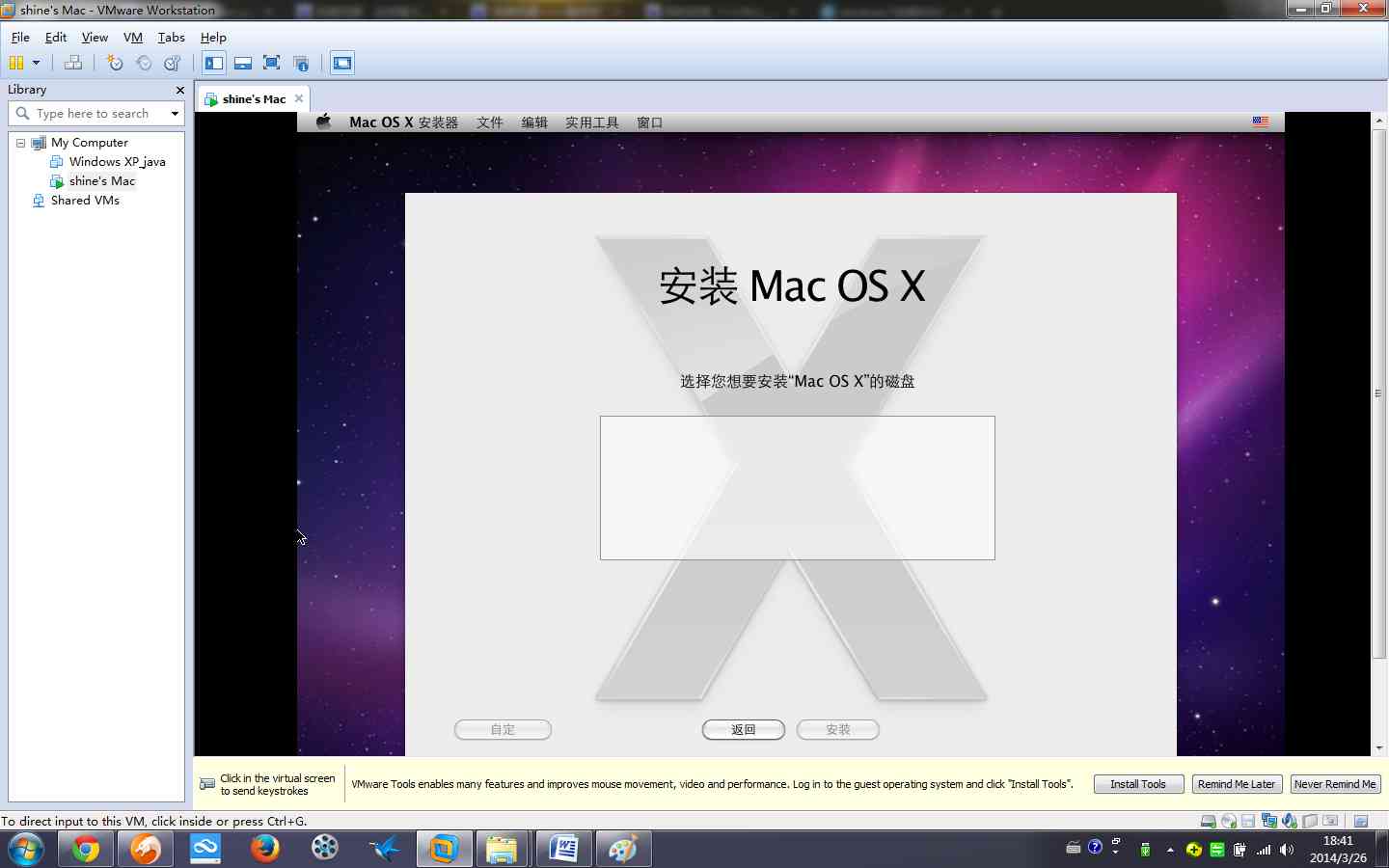
Task: Click the US flag input menu
Action: 1261,122
